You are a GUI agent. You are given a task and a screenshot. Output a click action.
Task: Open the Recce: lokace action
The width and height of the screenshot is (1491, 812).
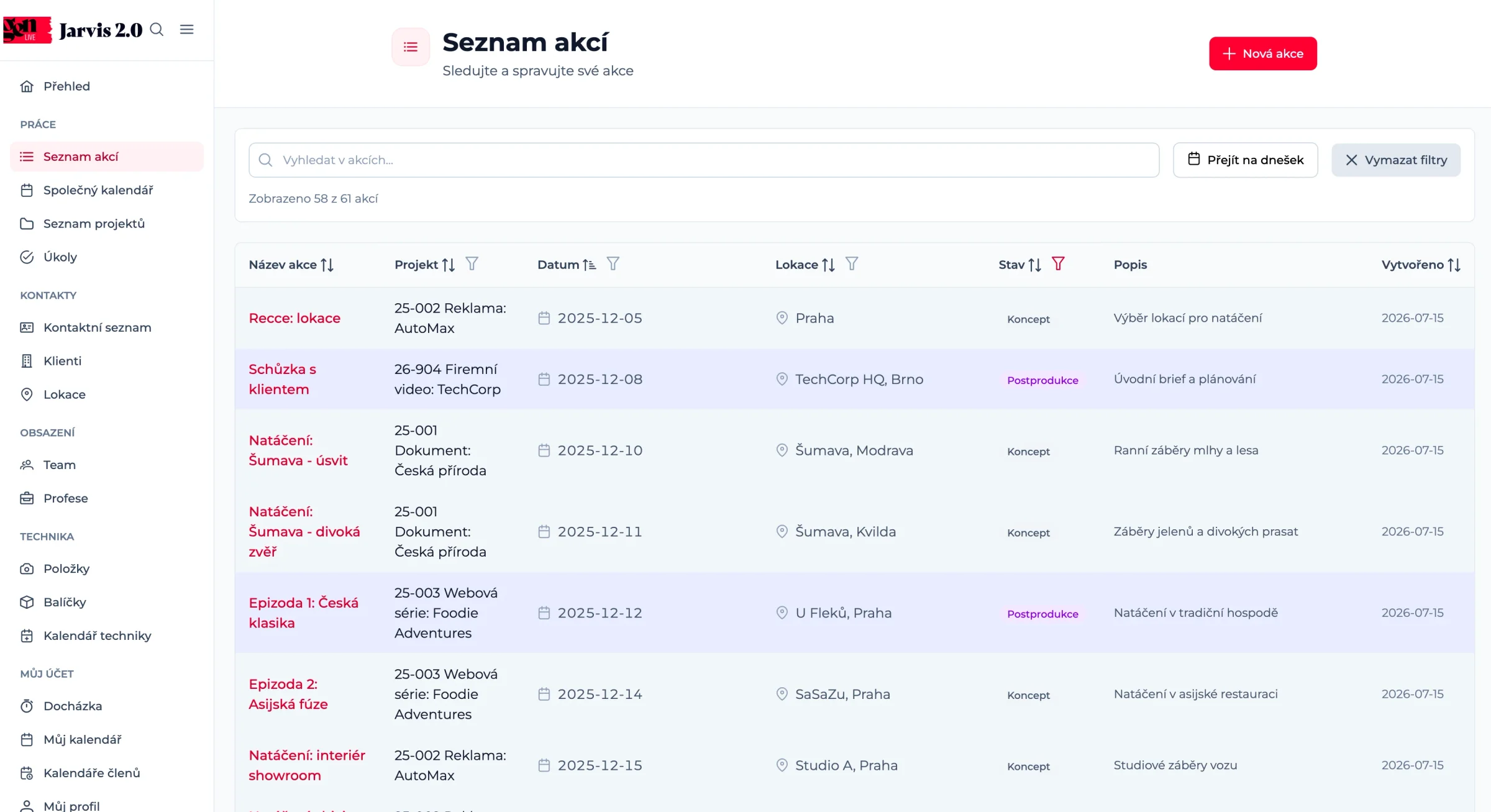294,318
